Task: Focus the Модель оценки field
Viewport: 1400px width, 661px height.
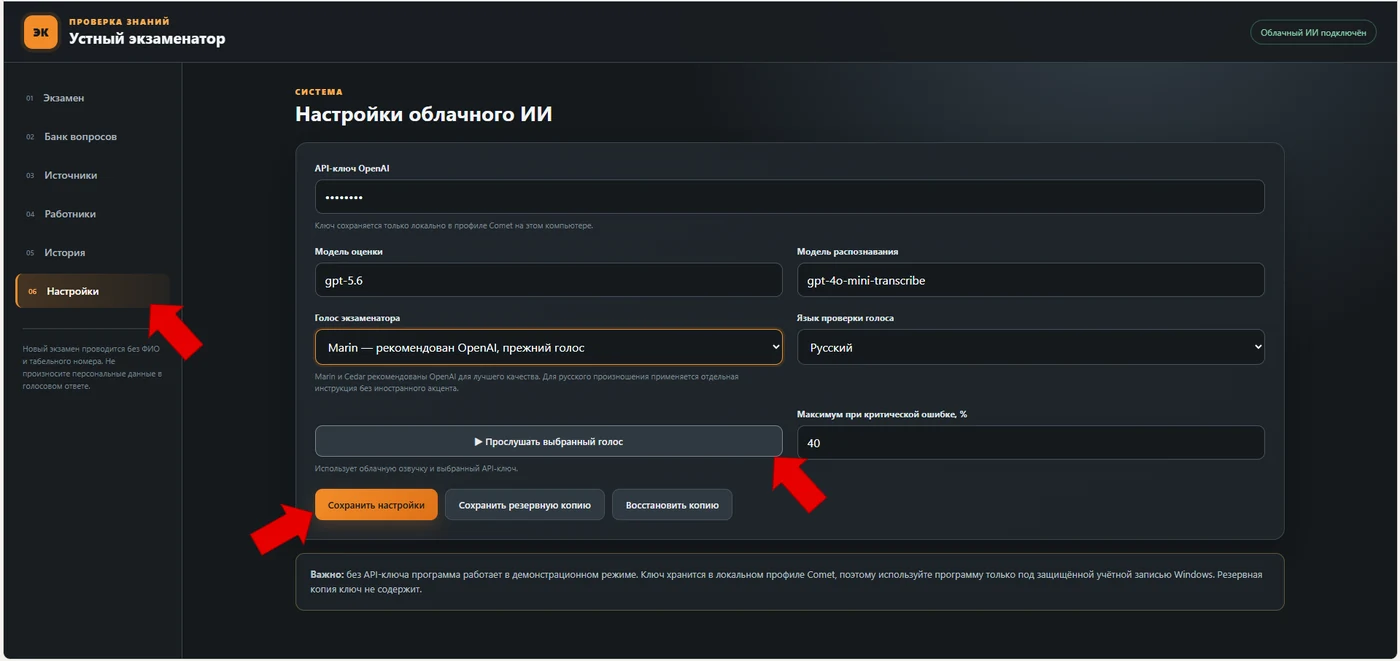Action: pyautogui.click(x=548, y=280)
